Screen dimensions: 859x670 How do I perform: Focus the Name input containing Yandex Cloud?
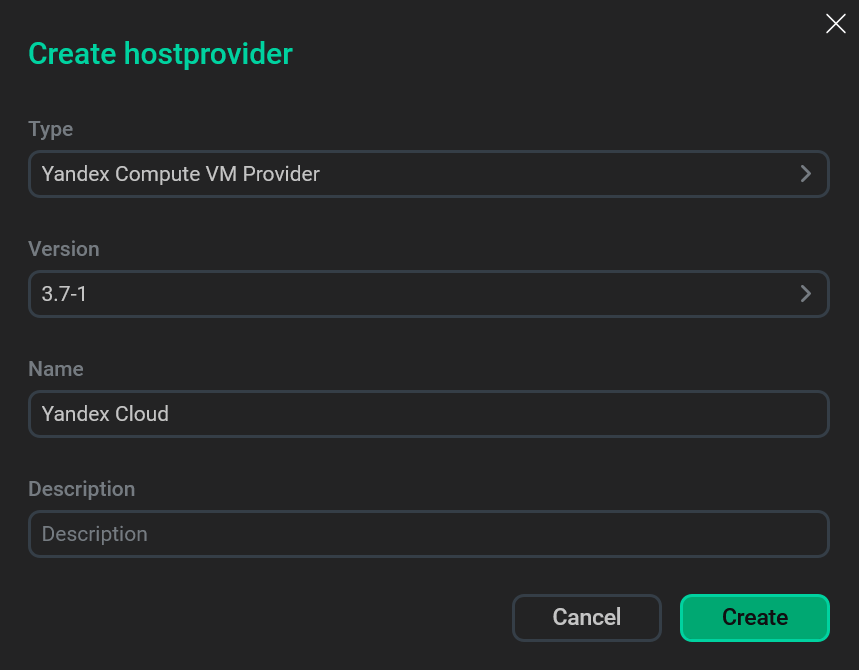tap(428, 414)
